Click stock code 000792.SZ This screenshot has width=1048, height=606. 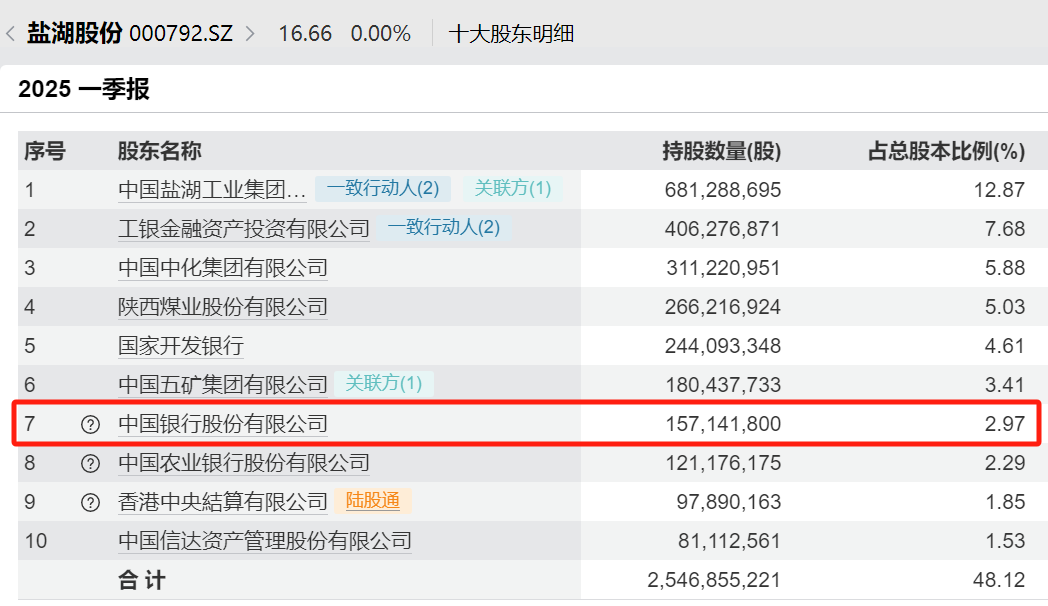point(181,33)
